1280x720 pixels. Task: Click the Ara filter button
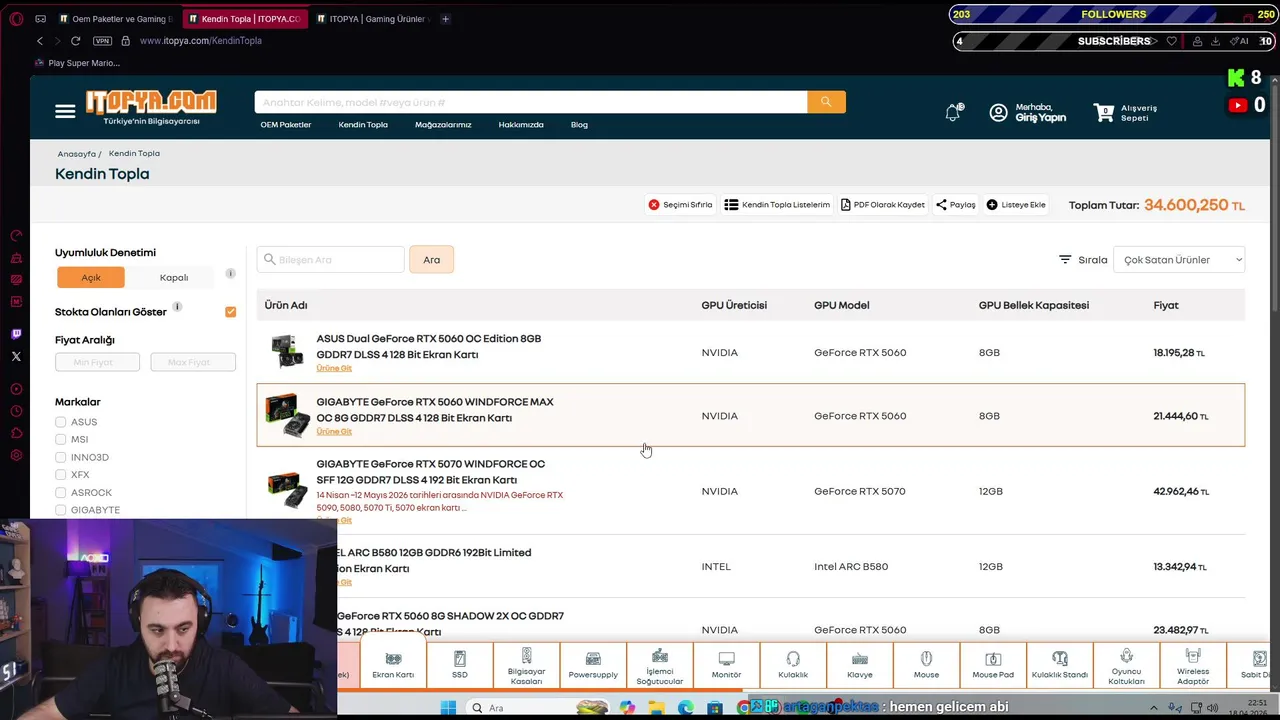[x=431, y=260]
